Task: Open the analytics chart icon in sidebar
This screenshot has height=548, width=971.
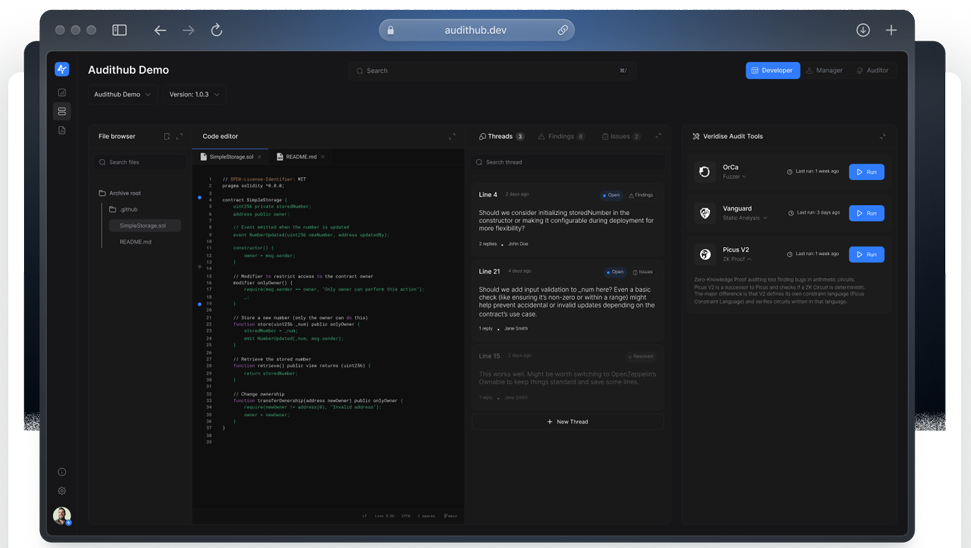Action: coord(62,93)
